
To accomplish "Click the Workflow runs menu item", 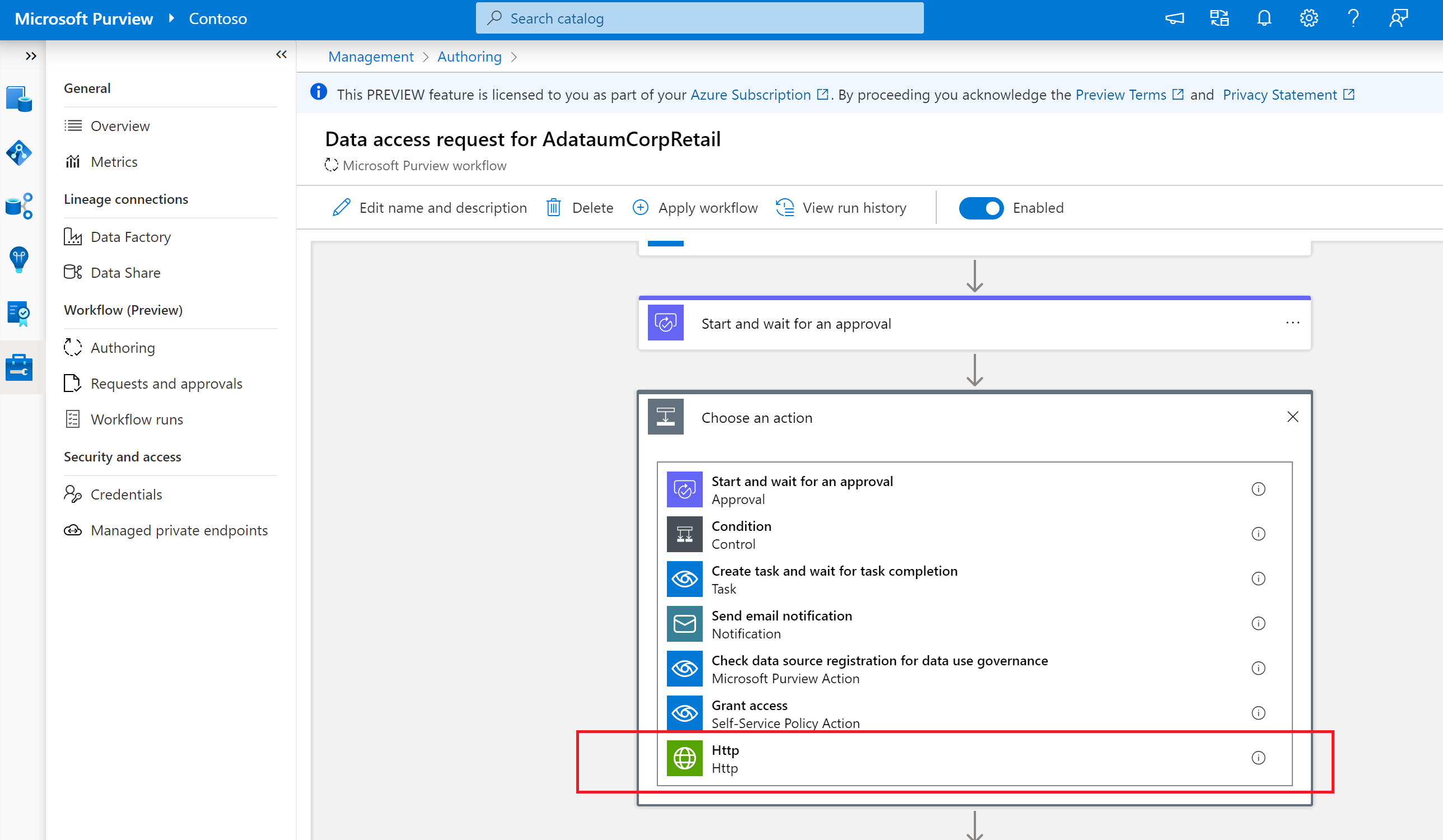I will (136, 419).
